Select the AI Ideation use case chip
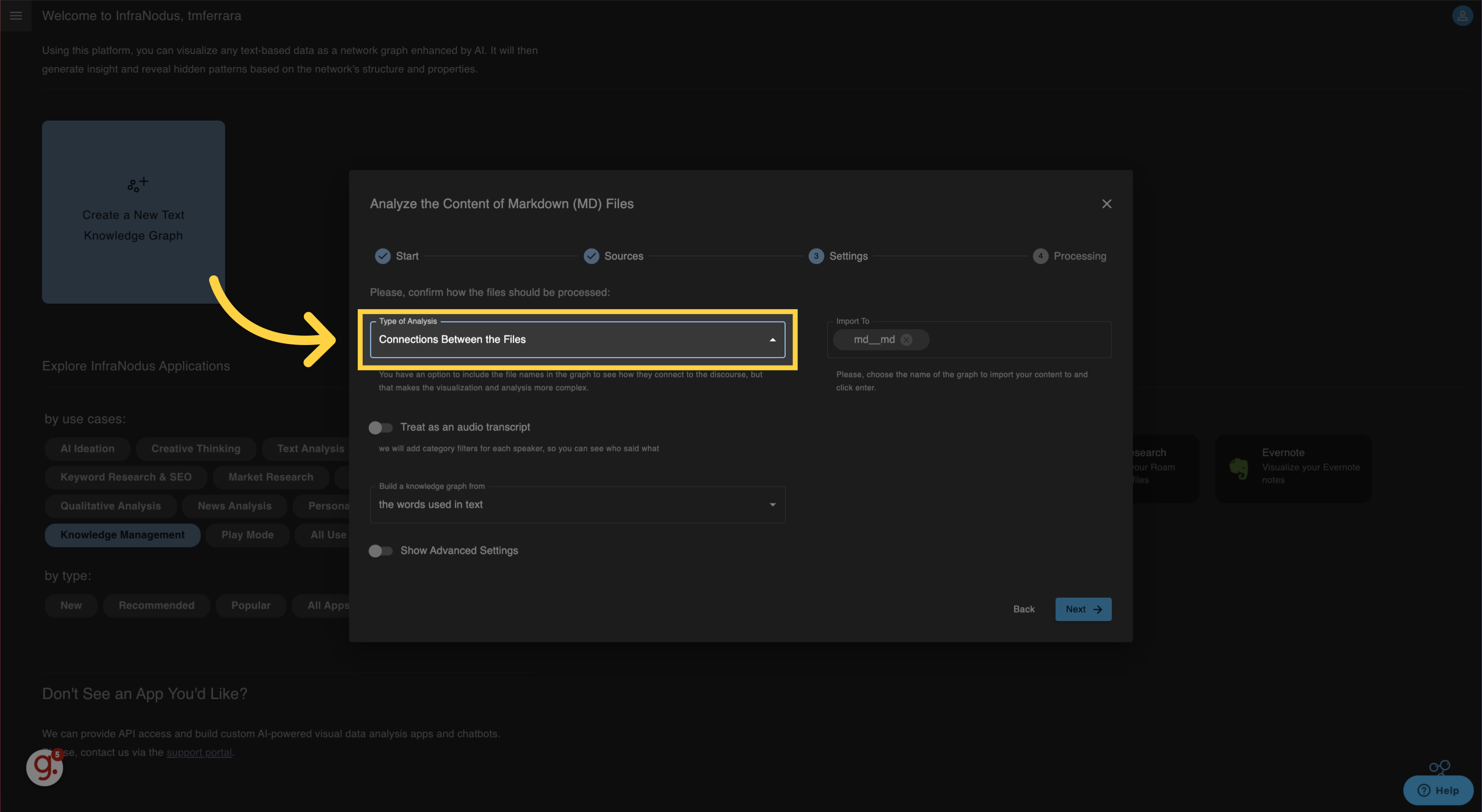This screenshot has height=812, width=1482. pyautogui.click(x=87, y=448)
